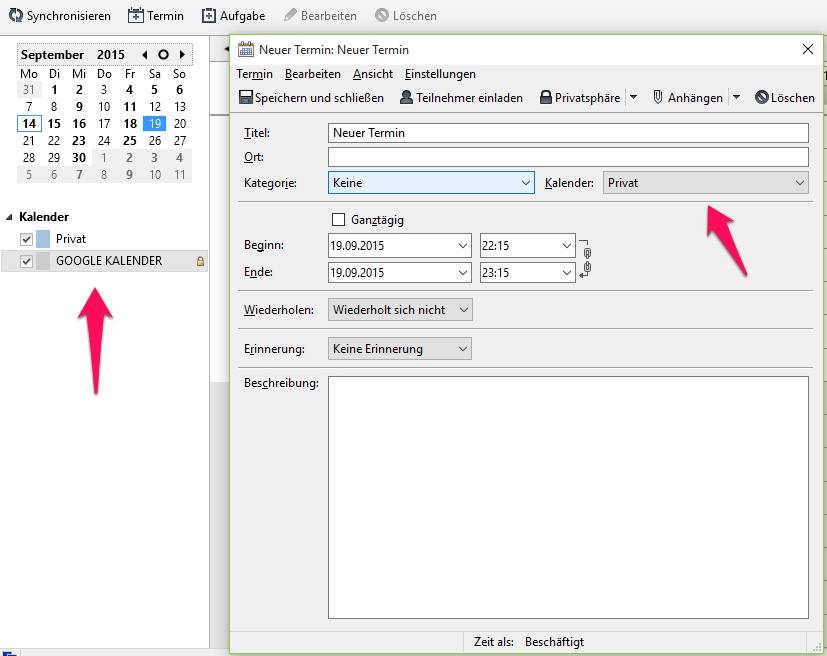Click Teilnehmer einladen person icon
The height and width of the screenshot is (656, 827).
tap(406, 98)
